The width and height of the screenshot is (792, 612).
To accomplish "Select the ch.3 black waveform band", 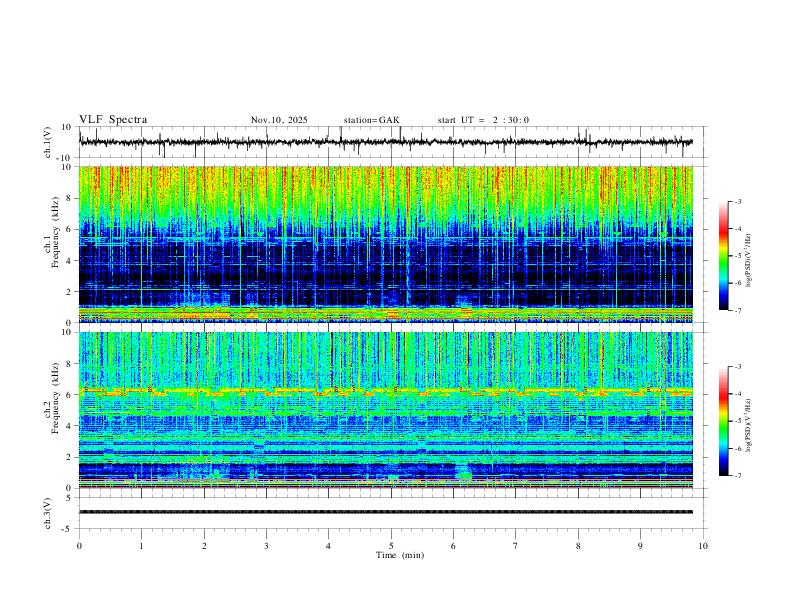I will pos(385,512).
